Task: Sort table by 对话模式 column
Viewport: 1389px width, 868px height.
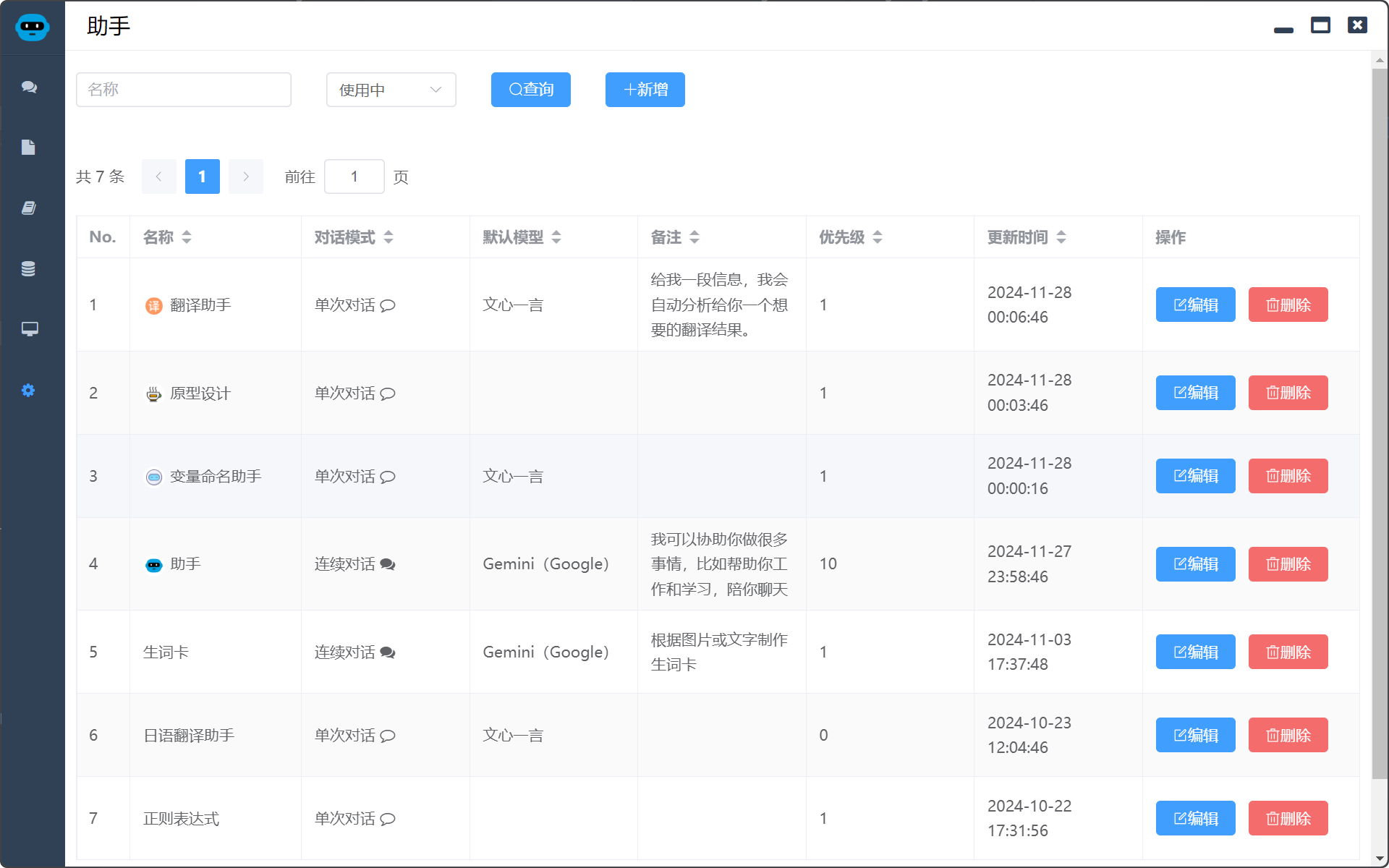Action: pos(388,237)
